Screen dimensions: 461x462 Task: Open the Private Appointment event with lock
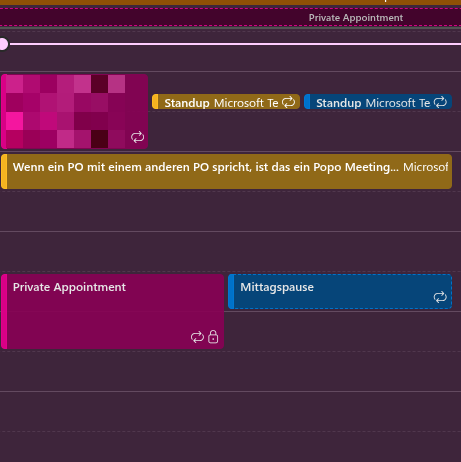112,311
